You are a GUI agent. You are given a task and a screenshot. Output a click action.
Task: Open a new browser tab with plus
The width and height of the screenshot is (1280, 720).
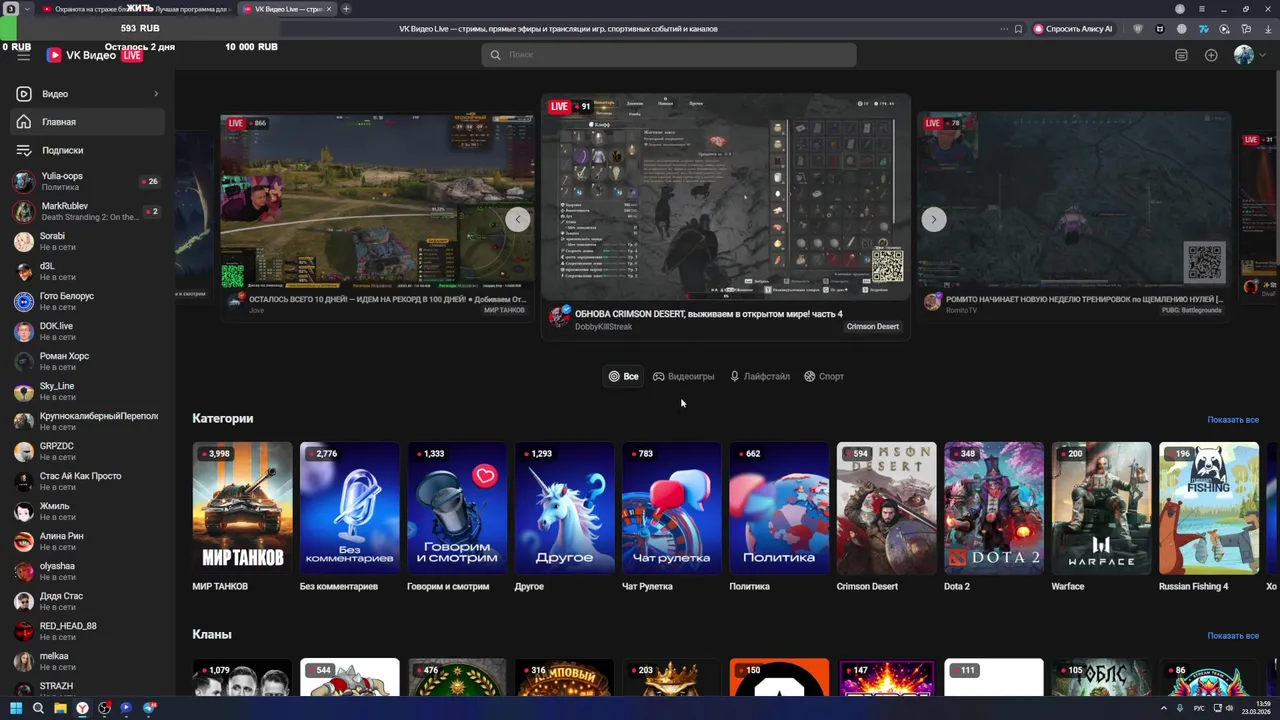click(346, 9)
